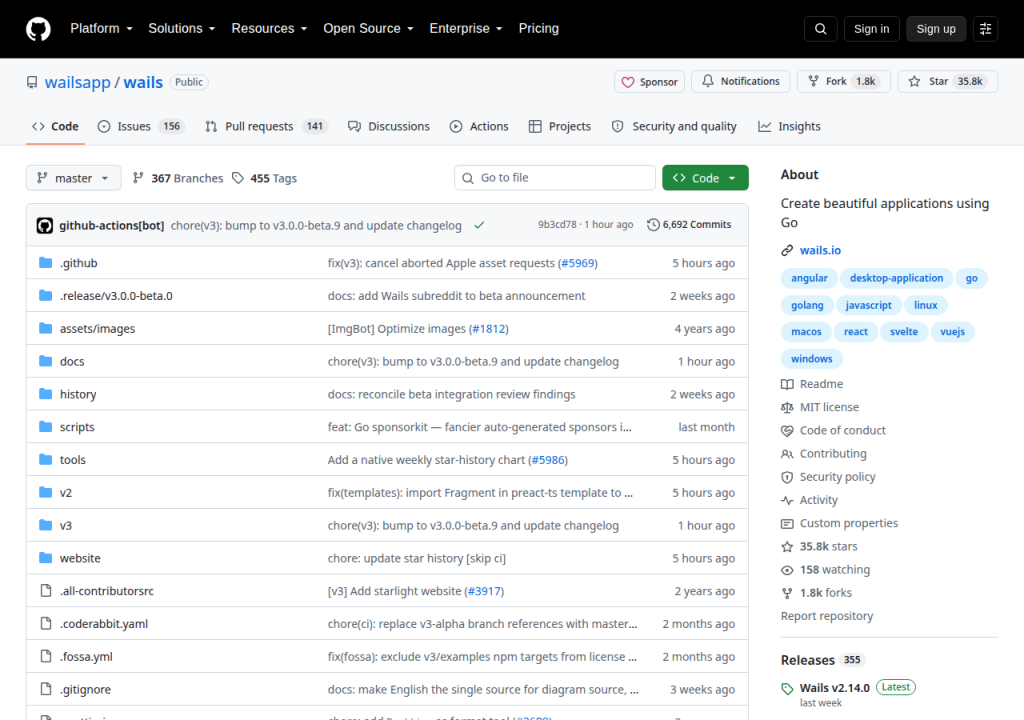This screenshot has width=1024, height=720.
Task: Expand the Resources menu
Action: [x=269, y=29]
